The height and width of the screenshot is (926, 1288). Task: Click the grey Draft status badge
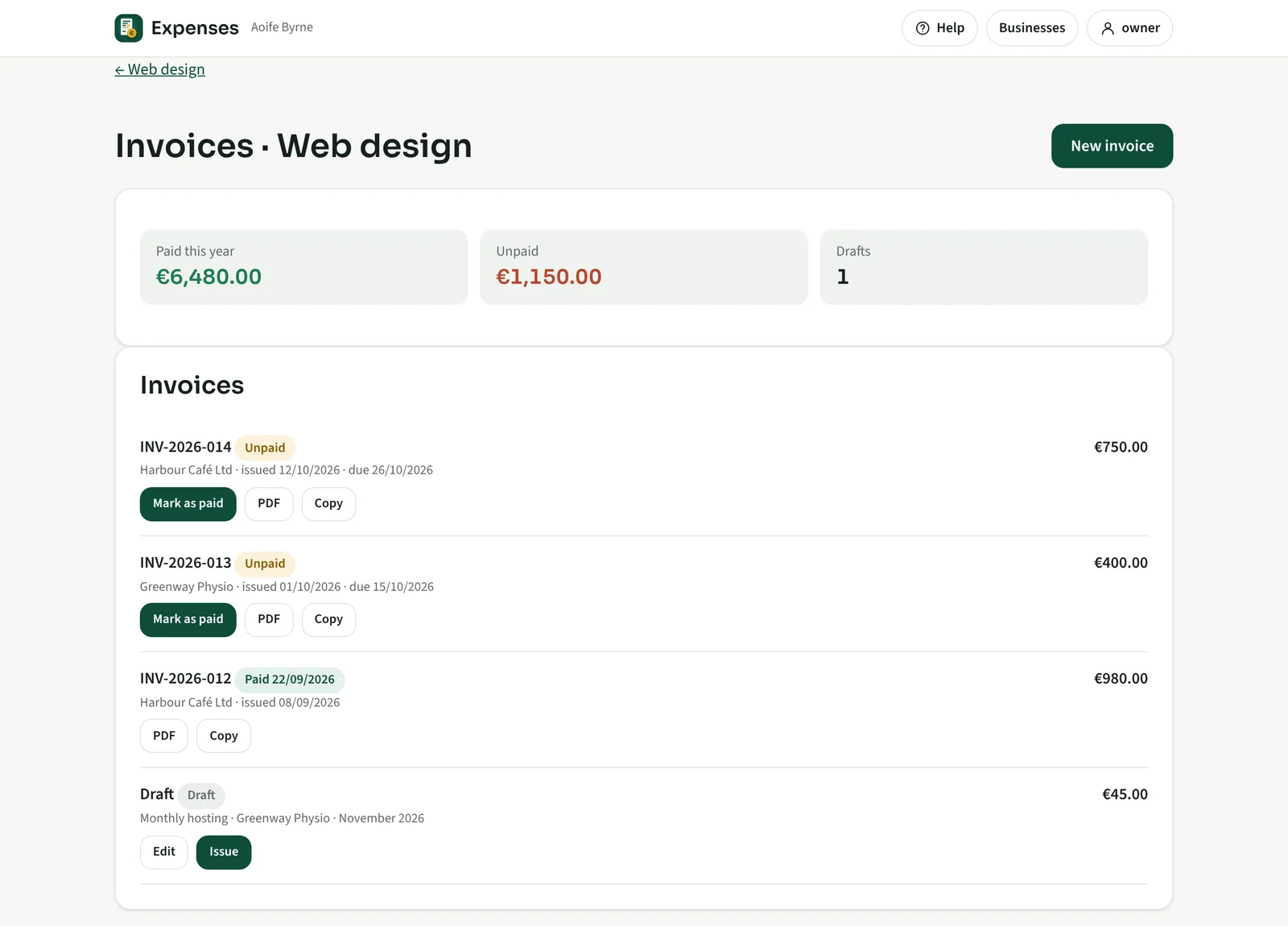201,795
